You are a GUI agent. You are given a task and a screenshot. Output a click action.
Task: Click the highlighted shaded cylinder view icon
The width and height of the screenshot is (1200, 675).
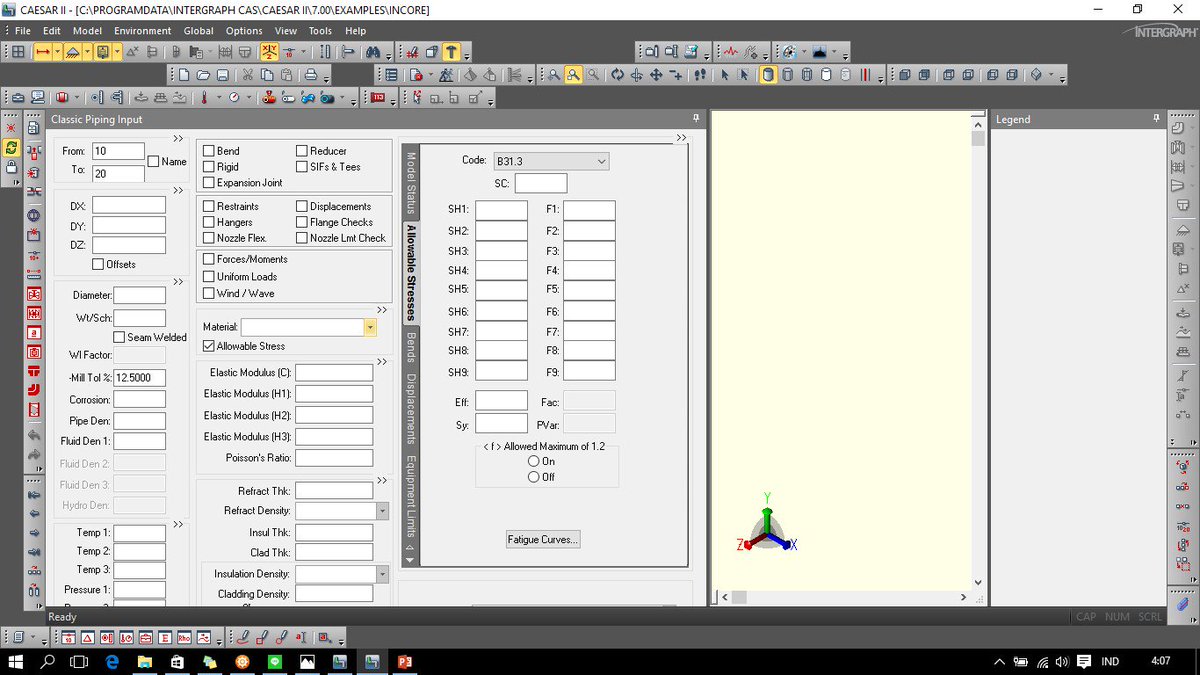[x=767, y=75]
